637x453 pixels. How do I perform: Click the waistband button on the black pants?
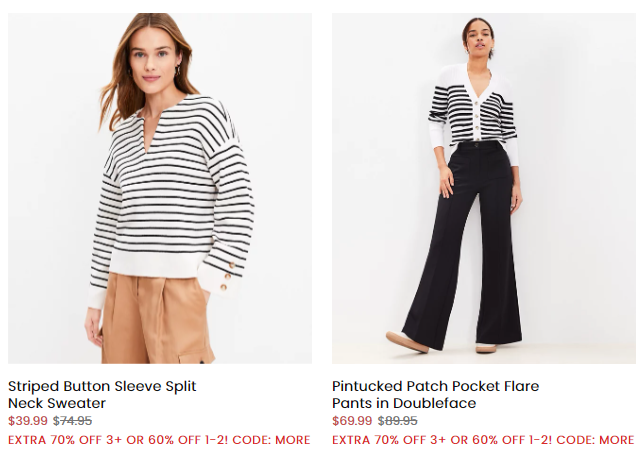click(476, 143)
